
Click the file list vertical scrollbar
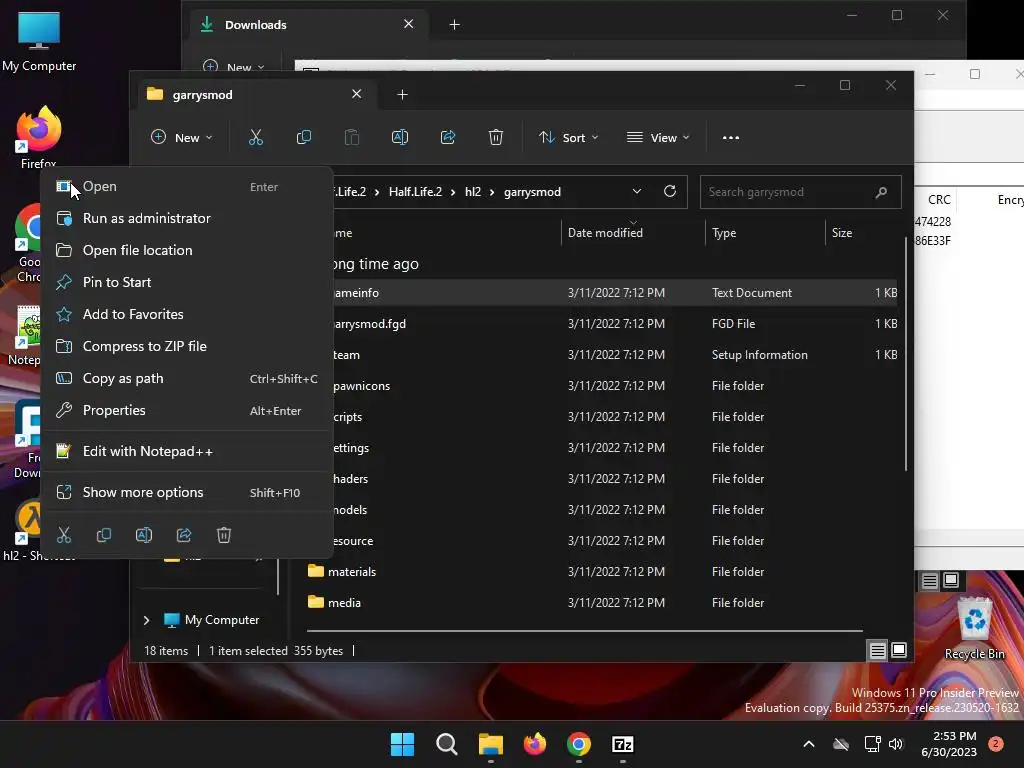pyautogui.click(x=906, y=353)
